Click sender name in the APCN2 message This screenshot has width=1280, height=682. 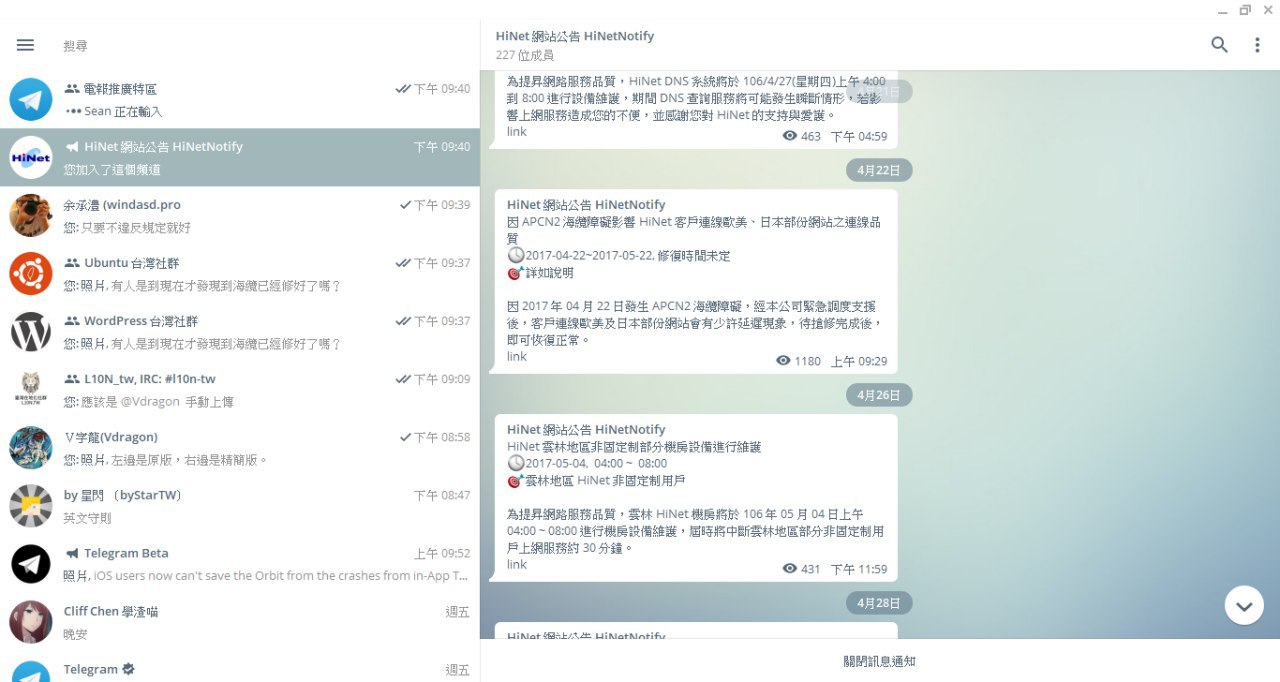click(586, 205)
